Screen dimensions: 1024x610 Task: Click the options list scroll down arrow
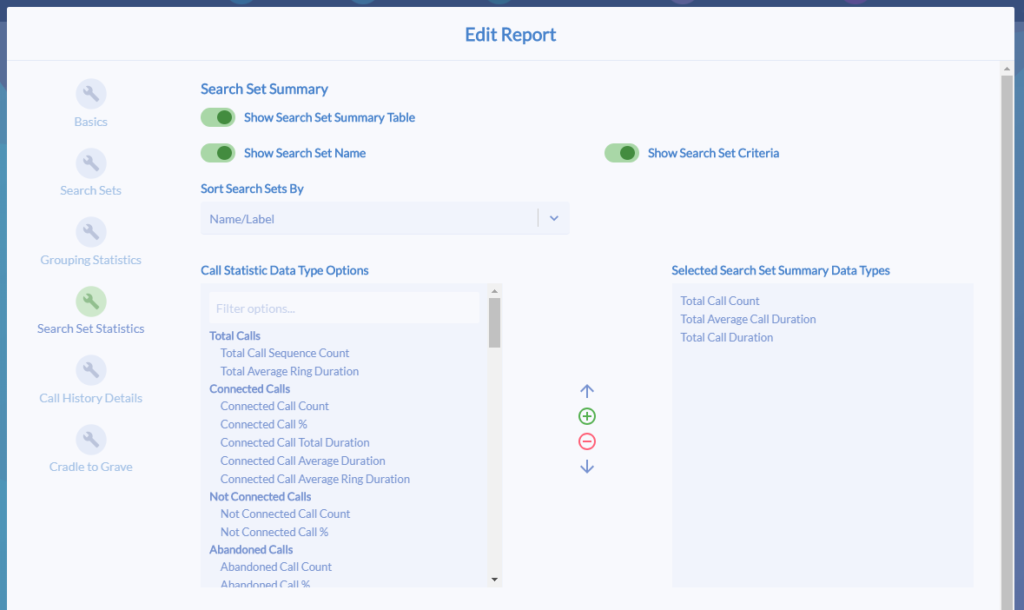pyautogui.click(x=494, y=579)
